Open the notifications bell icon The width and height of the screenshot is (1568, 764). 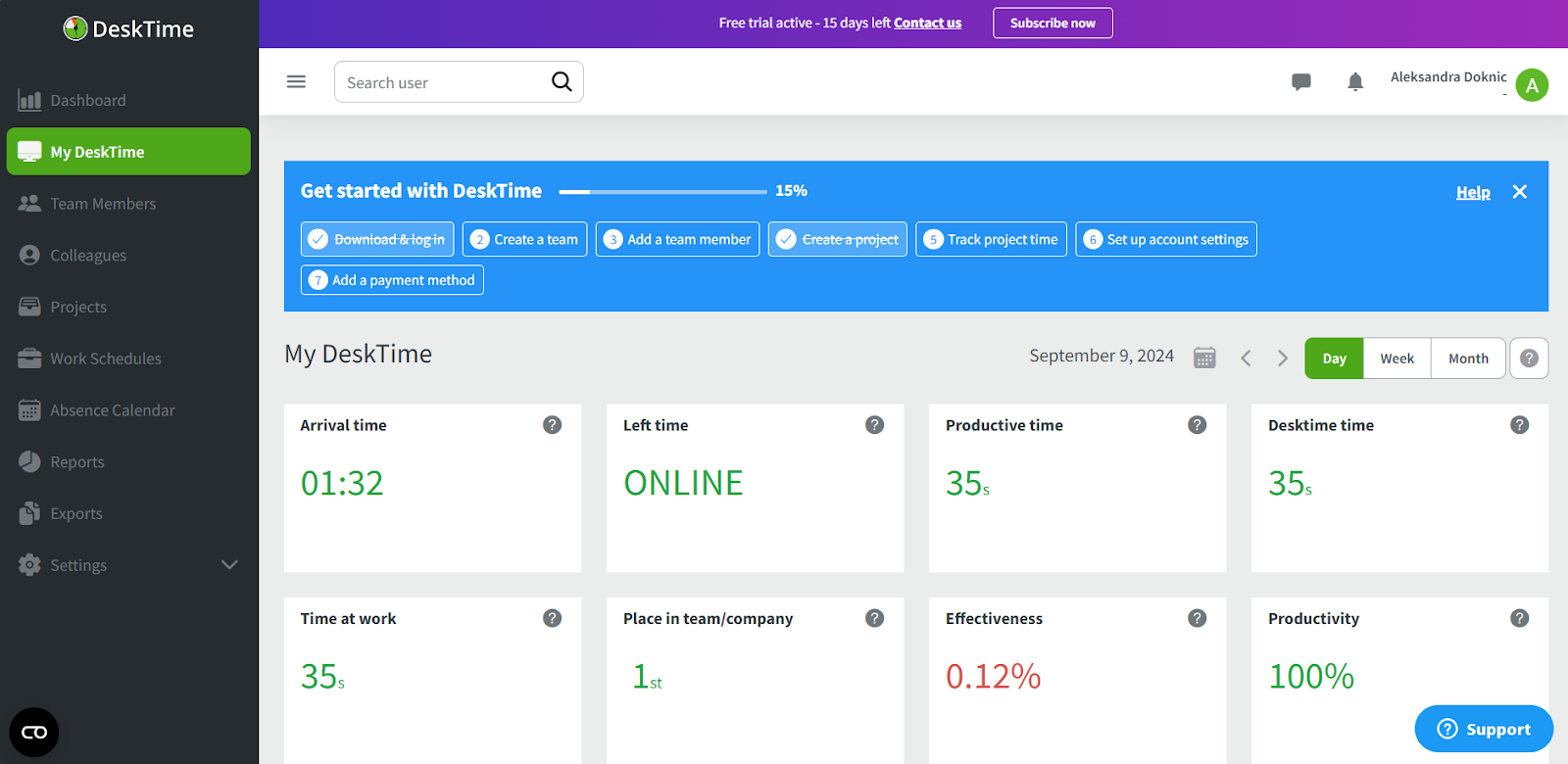(1355, 82)
